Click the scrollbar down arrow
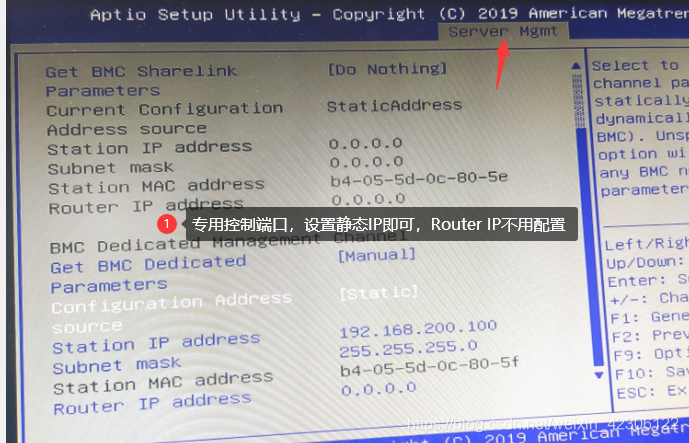Screen dimensions: 689x443 [598, 375]
